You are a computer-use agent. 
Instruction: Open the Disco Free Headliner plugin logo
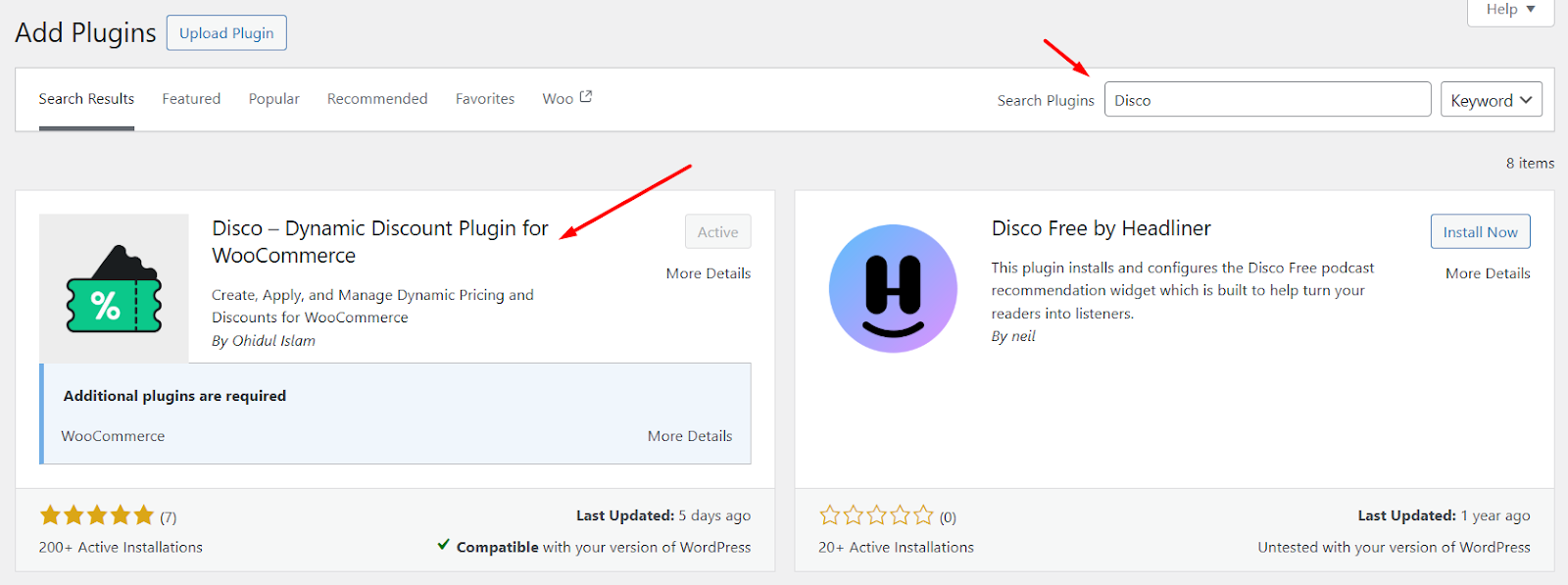click(x=893, y=289)
